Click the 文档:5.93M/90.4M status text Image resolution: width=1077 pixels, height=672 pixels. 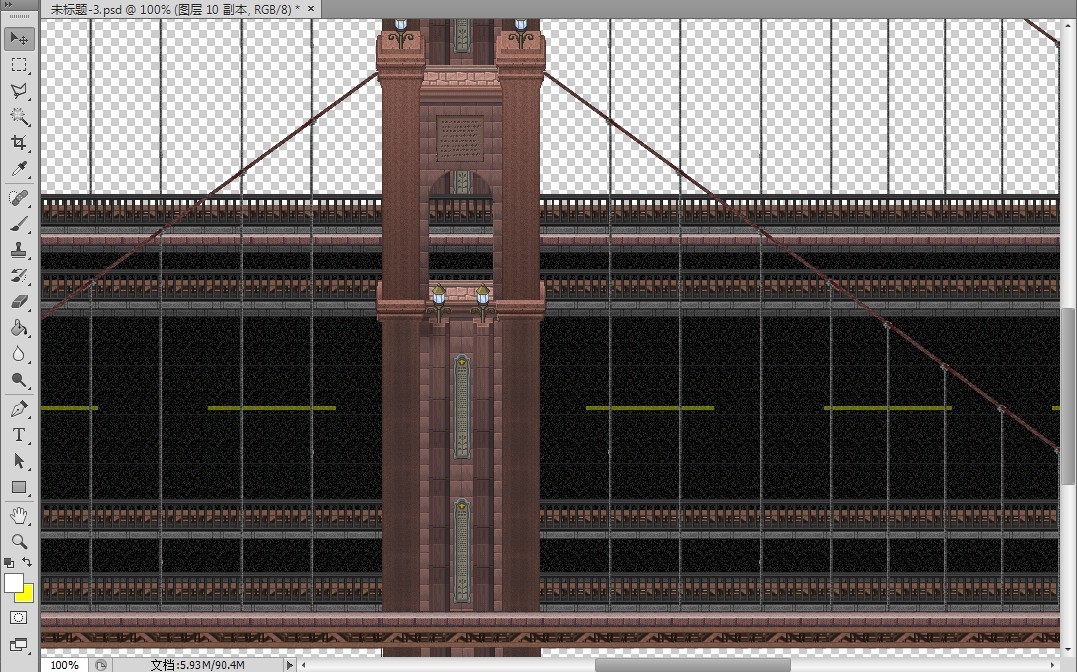[198, 665]
